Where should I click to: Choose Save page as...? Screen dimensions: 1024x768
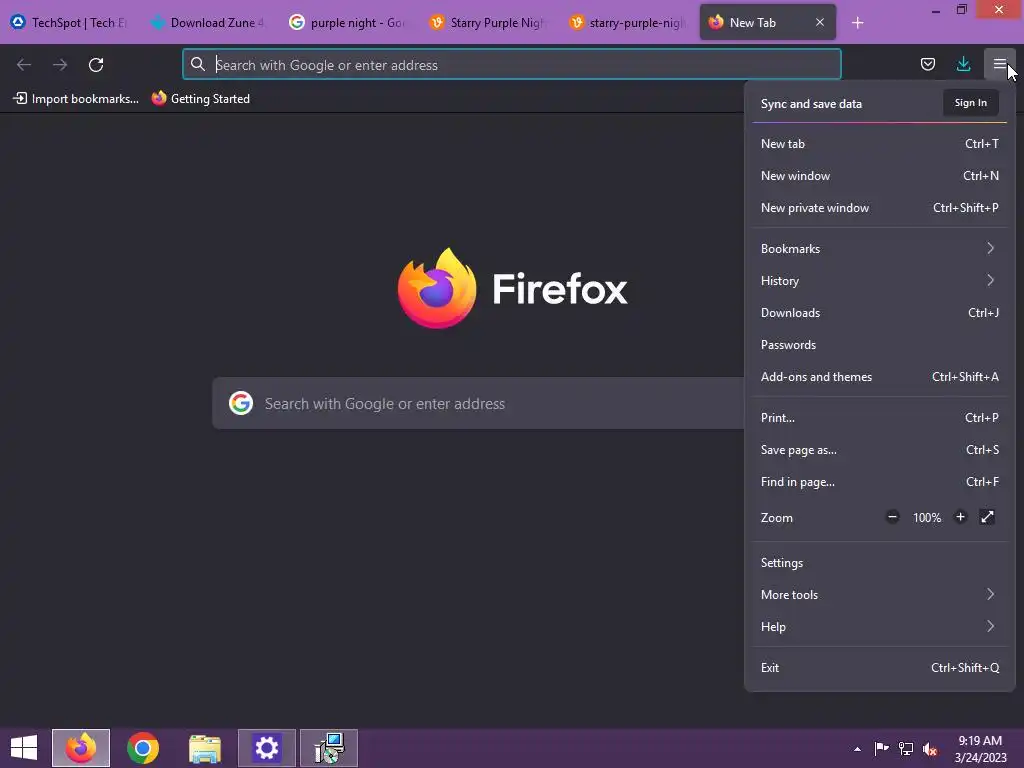(x=880, y=450)
